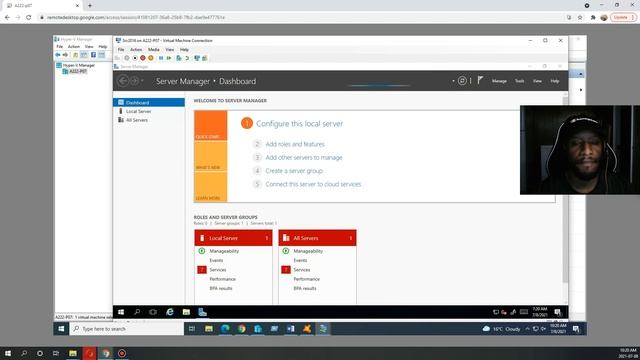Open Chrome three-dot menu
This screenshot has width=640, height=360.
633,18
